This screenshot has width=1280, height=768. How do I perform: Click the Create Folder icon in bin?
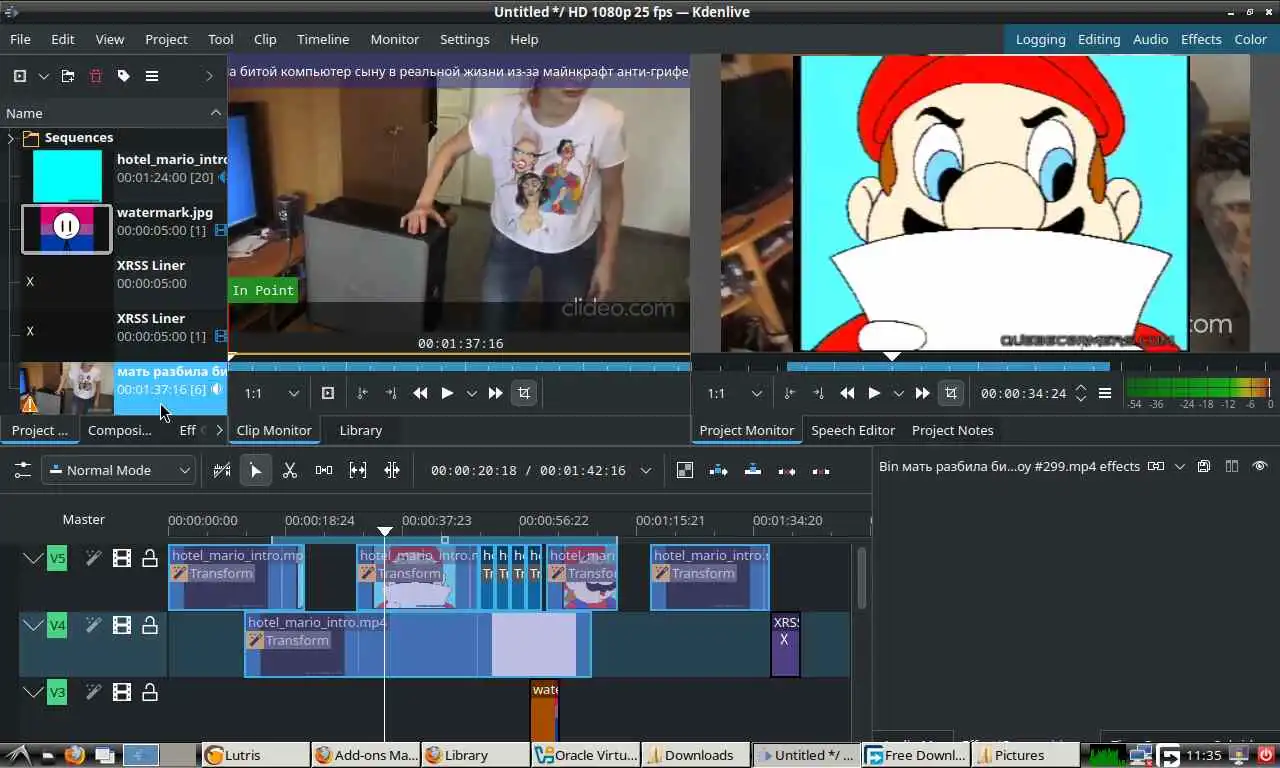(68, 76)
